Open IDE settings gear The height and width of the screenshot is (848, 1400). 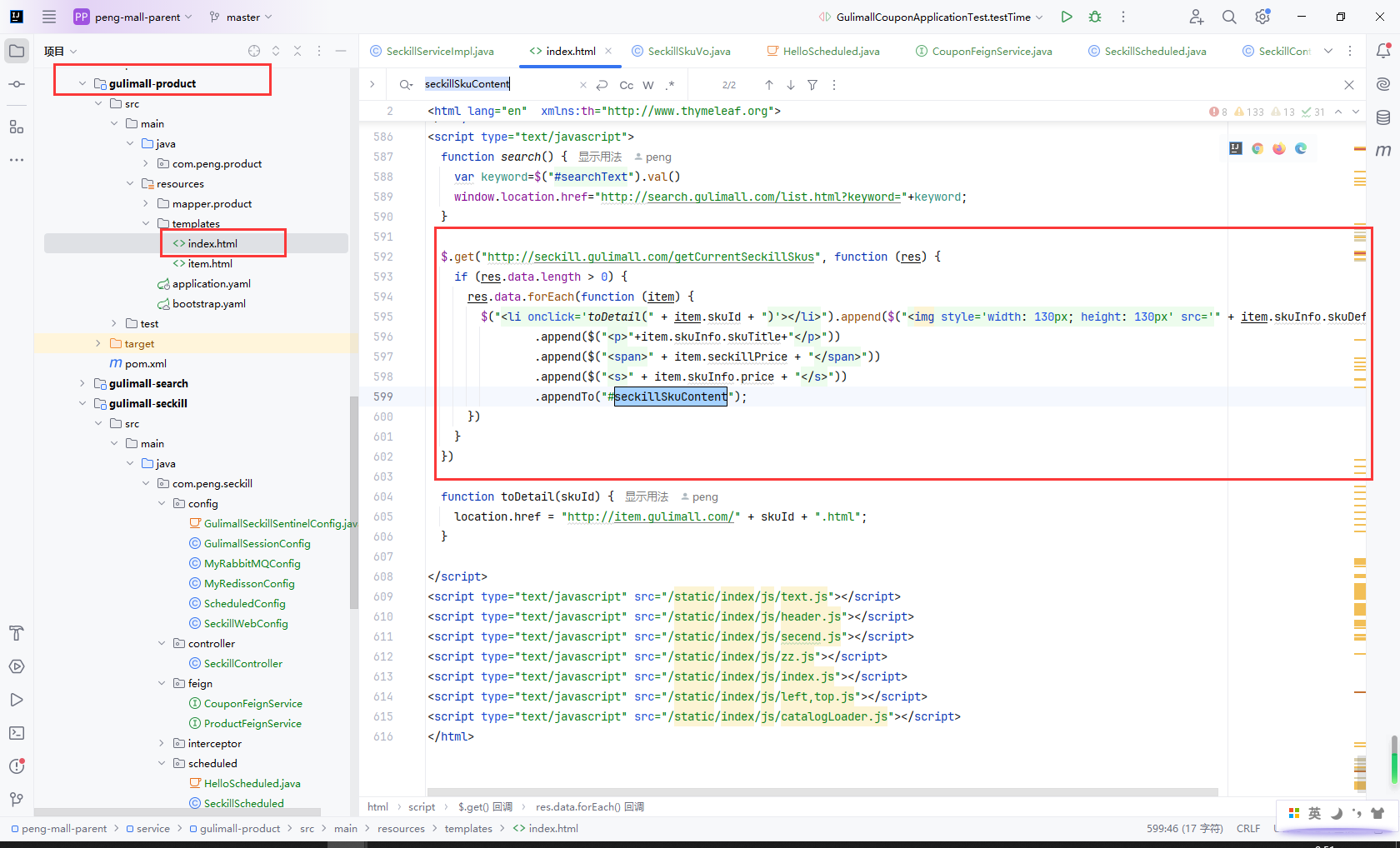pyautogui.click(x=1262, y=17)
